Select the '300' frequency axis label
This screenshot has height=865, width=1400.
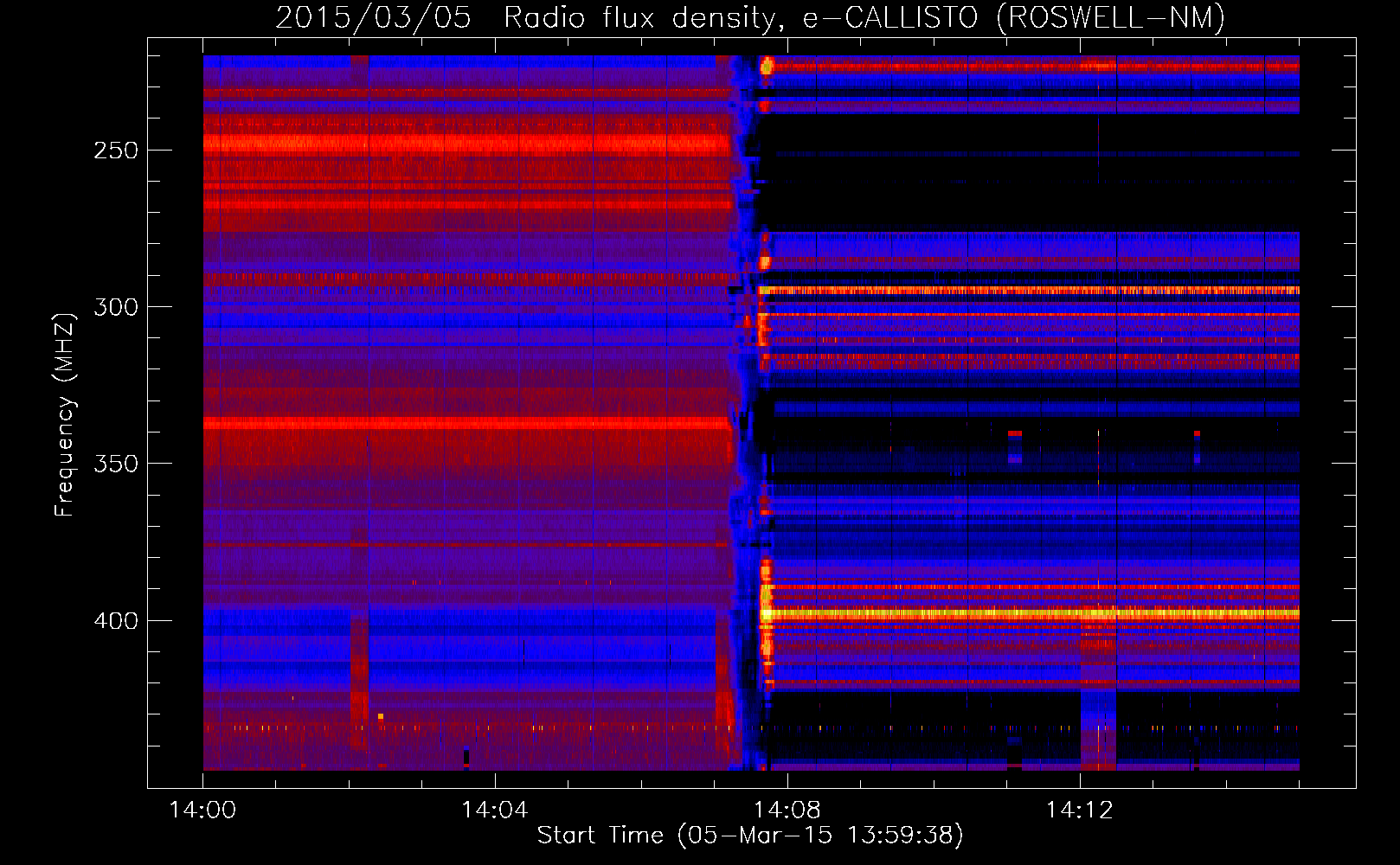tap(116, 307)
